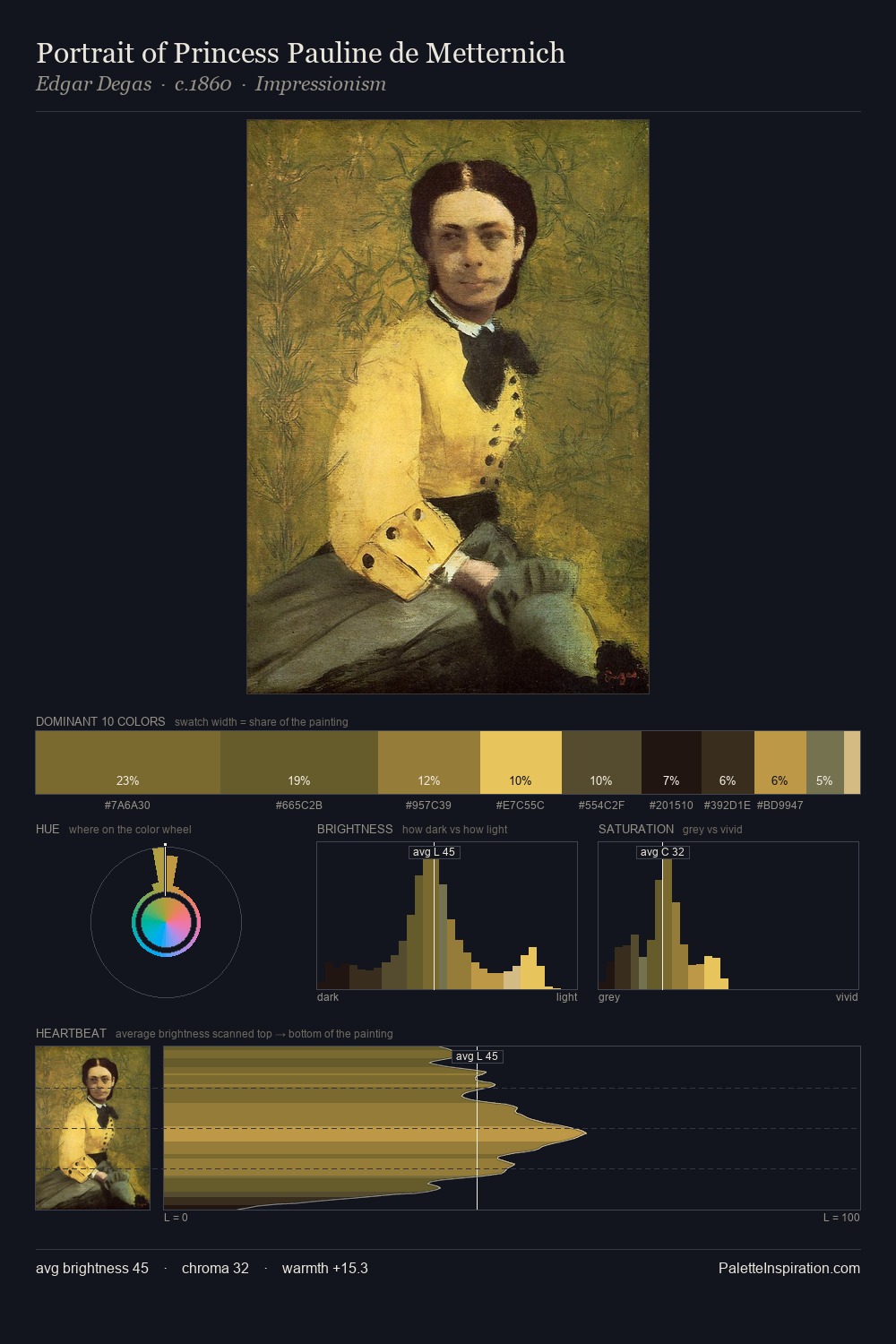The image size is (896, 1344).
Task: Click the 'light' label under Brightness chart
Action: coord(566,997)
